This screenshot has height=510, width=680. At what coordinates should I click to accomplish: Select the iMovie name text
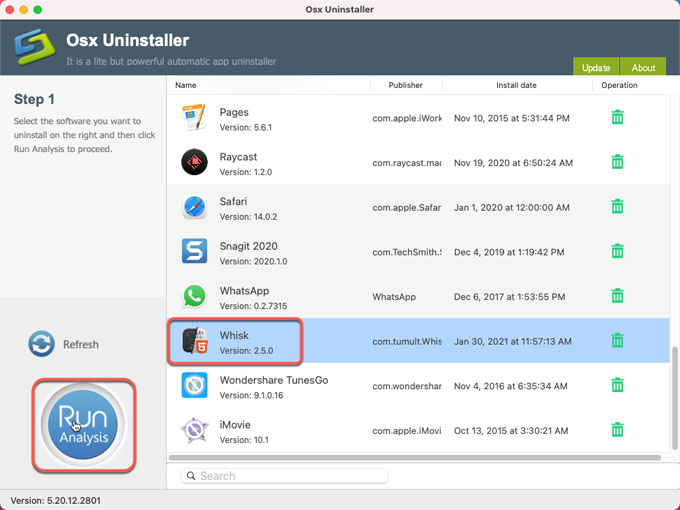[235, 425]
